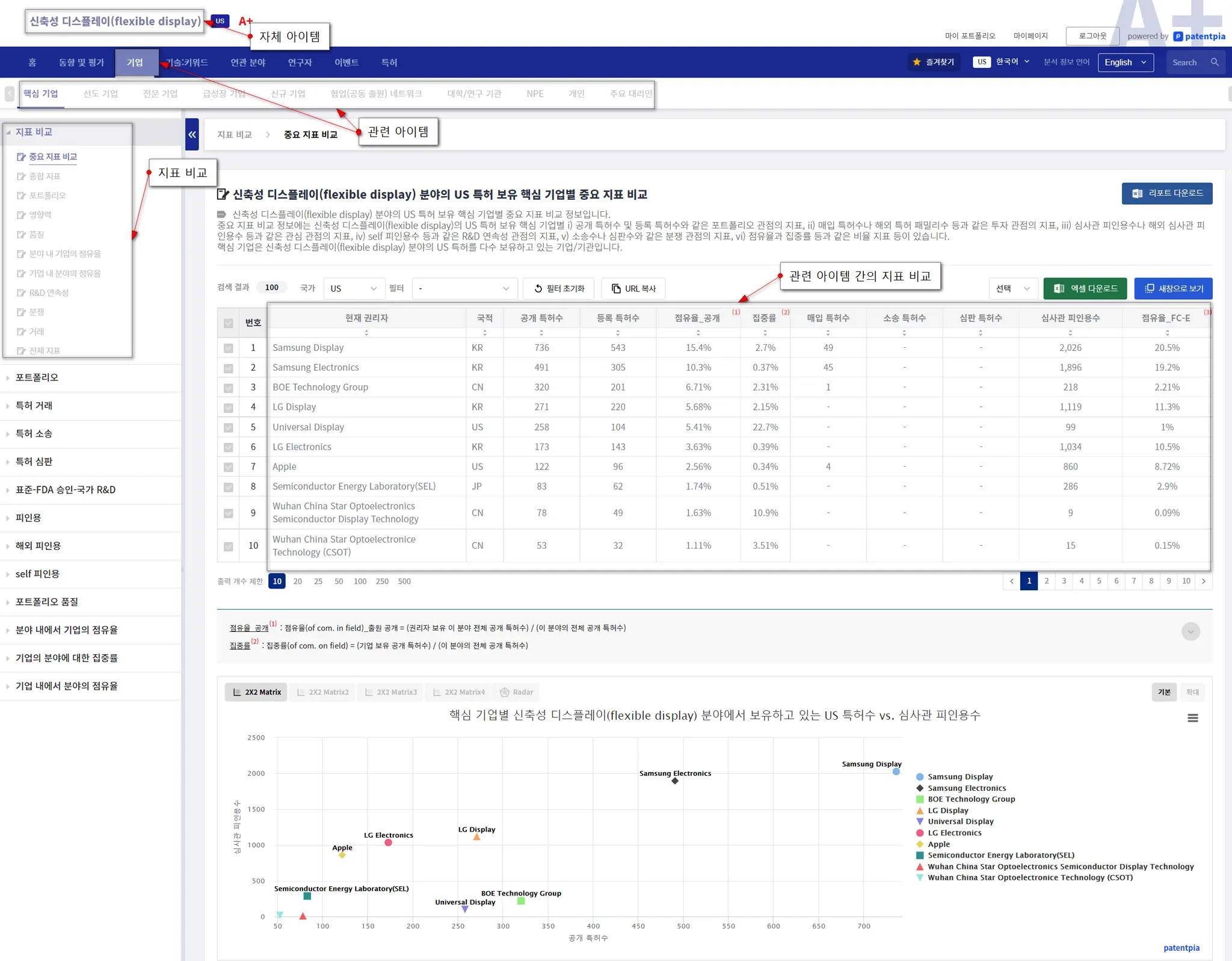Sort table by 등록 특허수 column
The image size is (1232, 961).
click(617, 332)
